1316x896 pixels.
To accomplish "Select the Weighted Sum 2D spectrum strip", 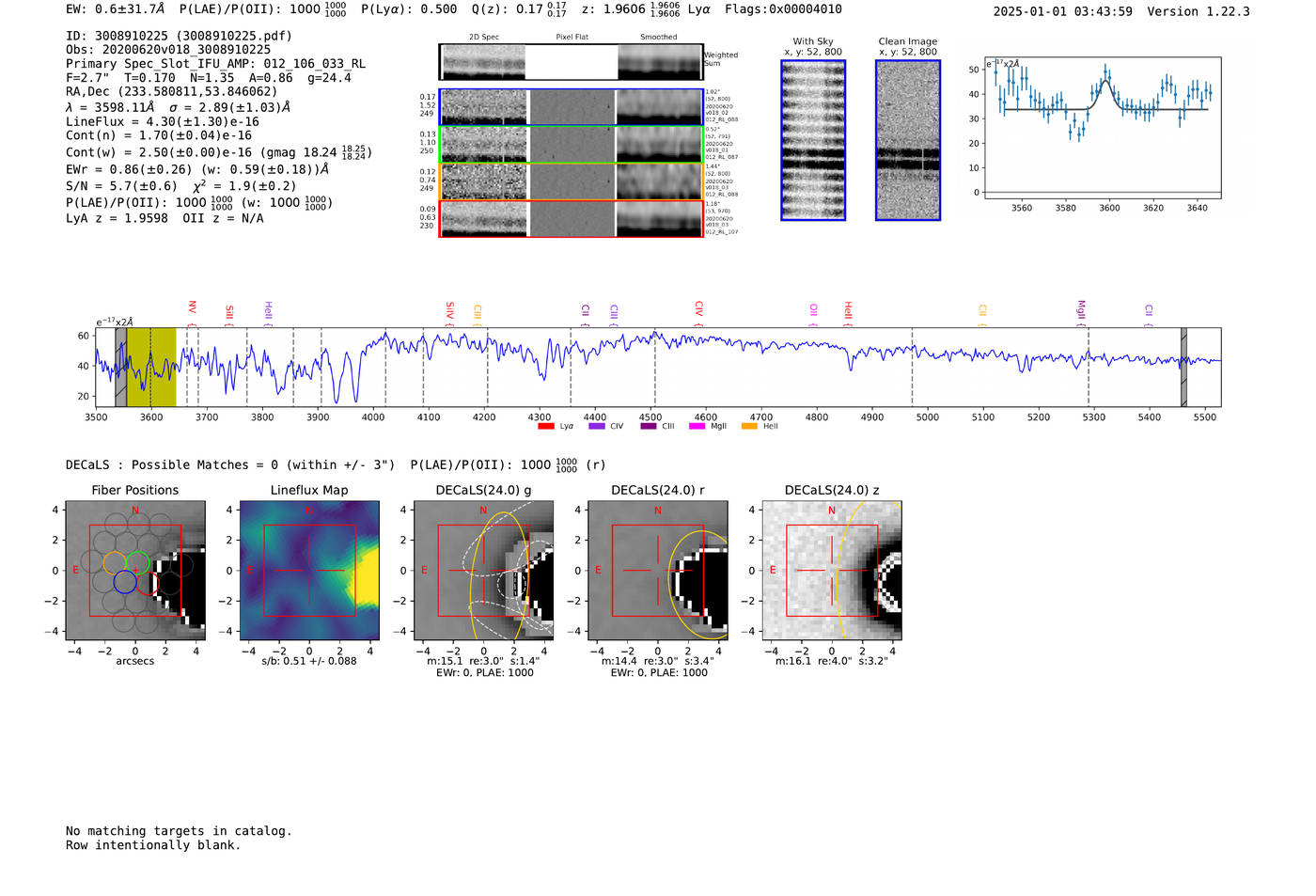I will pos(572,62).
